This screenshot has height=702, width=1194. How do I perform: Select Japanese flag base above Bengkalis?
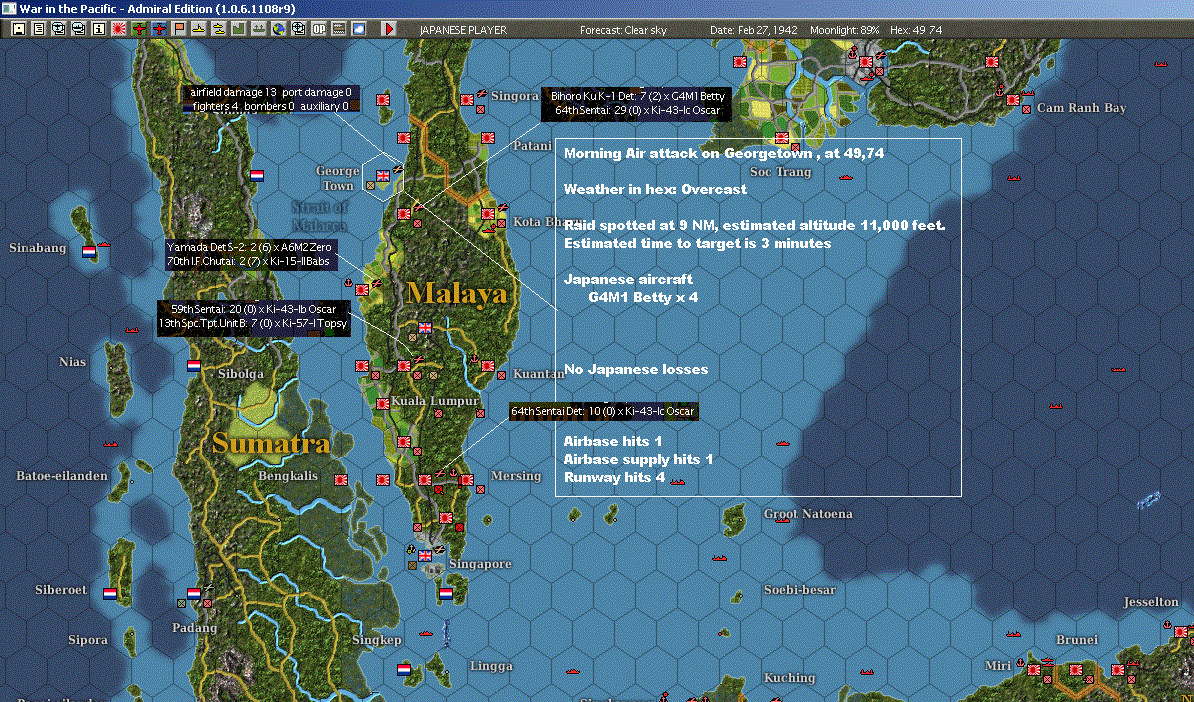[x=340, y=480]
